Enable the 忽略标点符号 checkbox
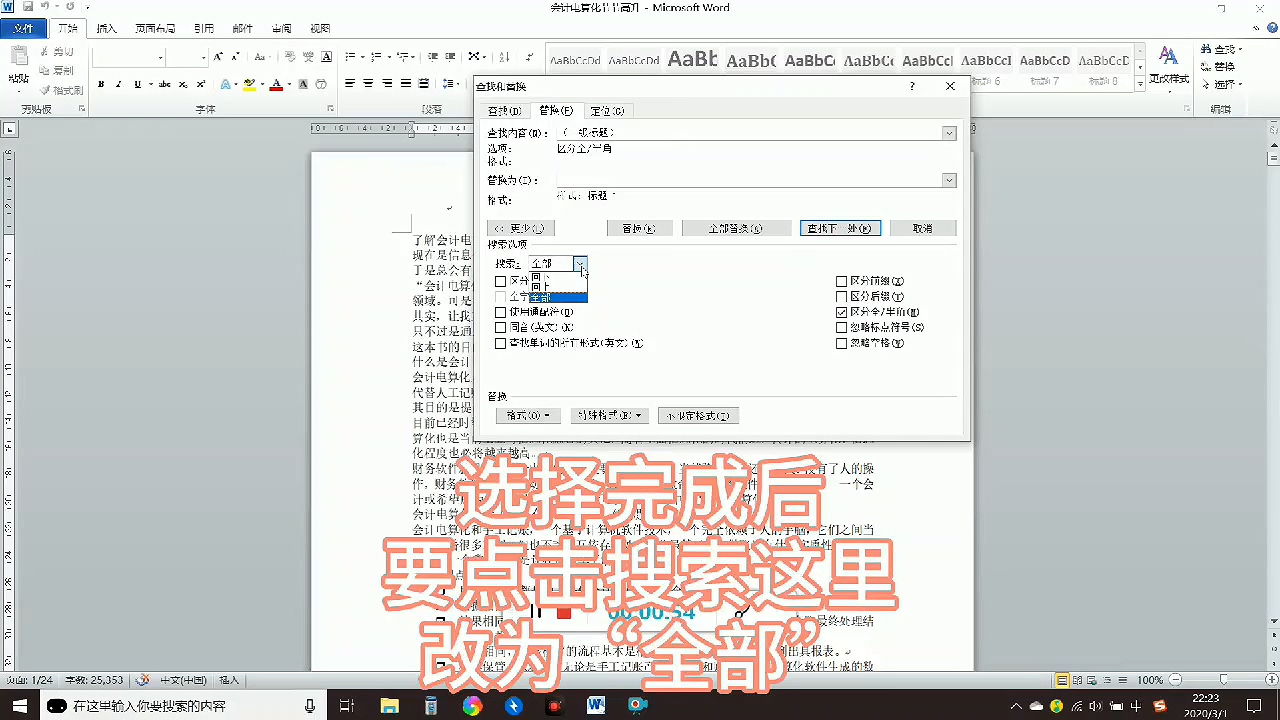The image size is (1280, 720). point(842,327)
